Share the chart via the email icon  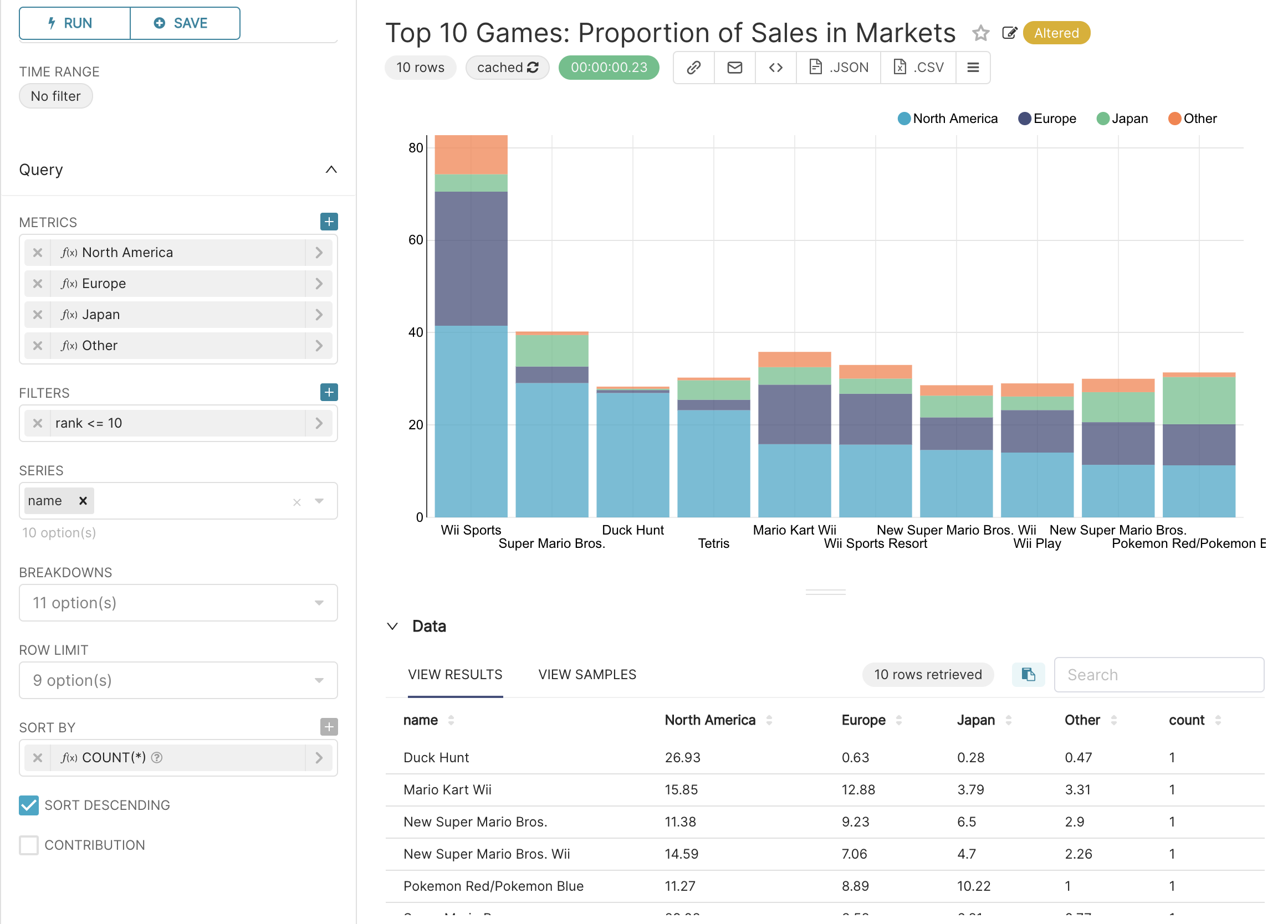[x=734, y=67]
